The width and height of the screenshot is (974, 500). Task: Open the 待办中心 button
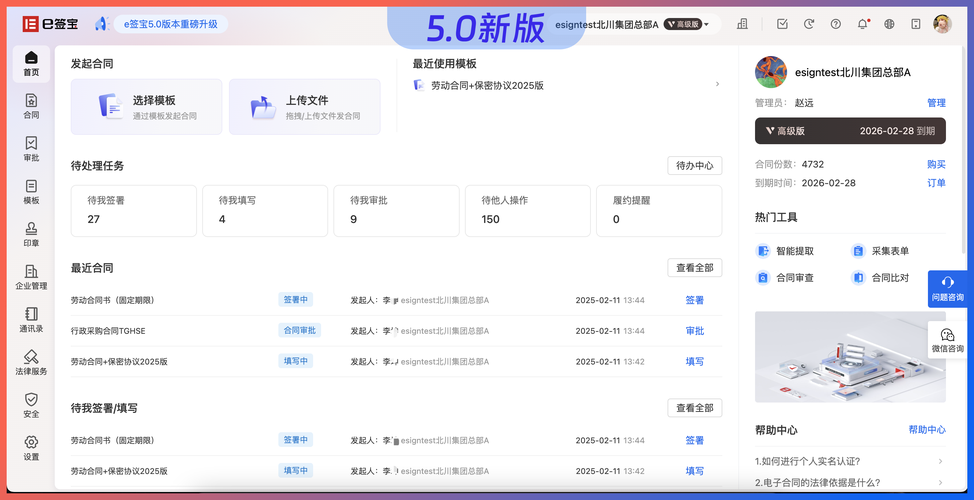694,166
